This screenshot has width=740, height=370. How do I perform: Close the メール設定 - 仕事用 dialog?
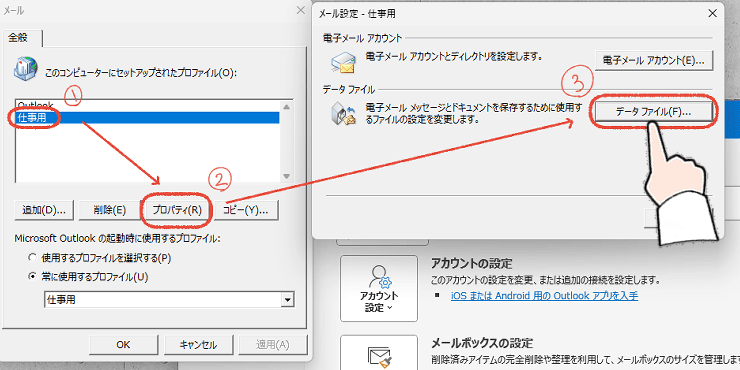point(712,14)
